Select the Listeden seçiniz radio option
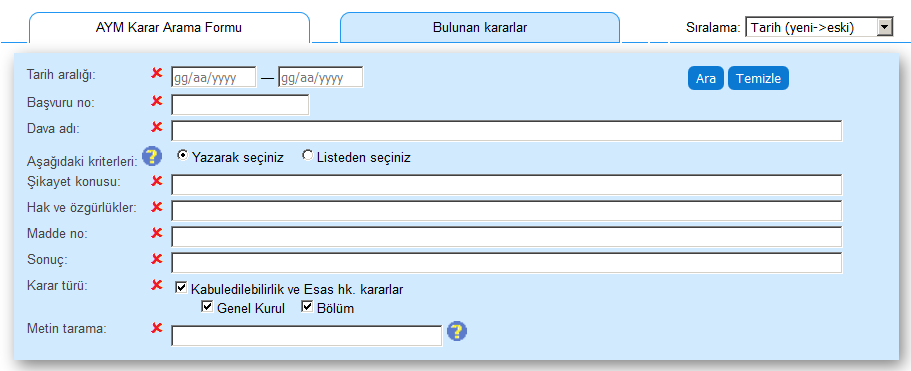The image size is (911, 371). (307, 156)
